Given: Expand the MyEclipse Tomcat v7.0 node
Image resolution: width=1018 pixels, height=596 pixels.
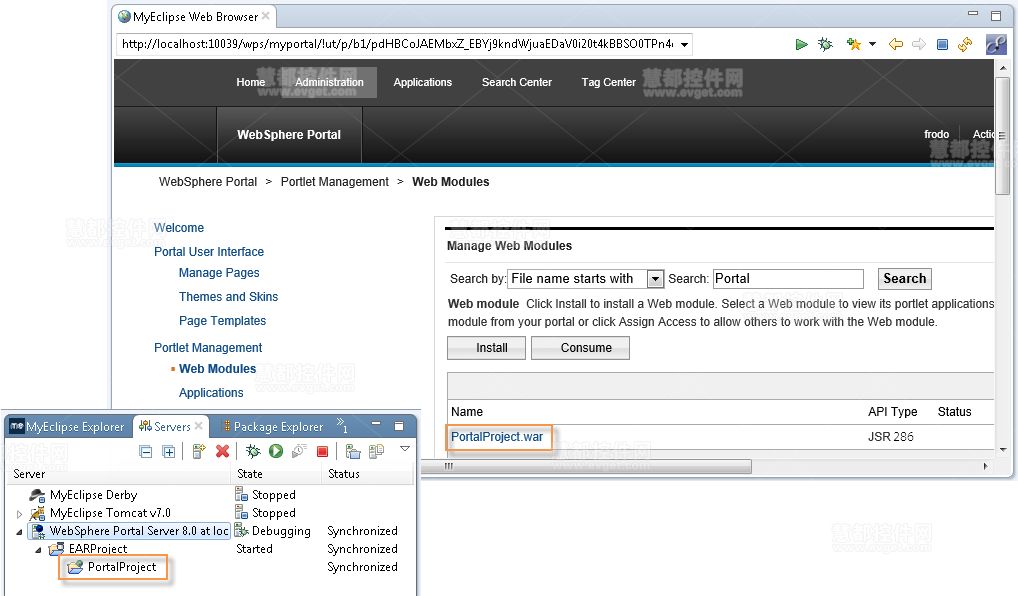Looking at the screenshot, I should [x=19, y=514].
